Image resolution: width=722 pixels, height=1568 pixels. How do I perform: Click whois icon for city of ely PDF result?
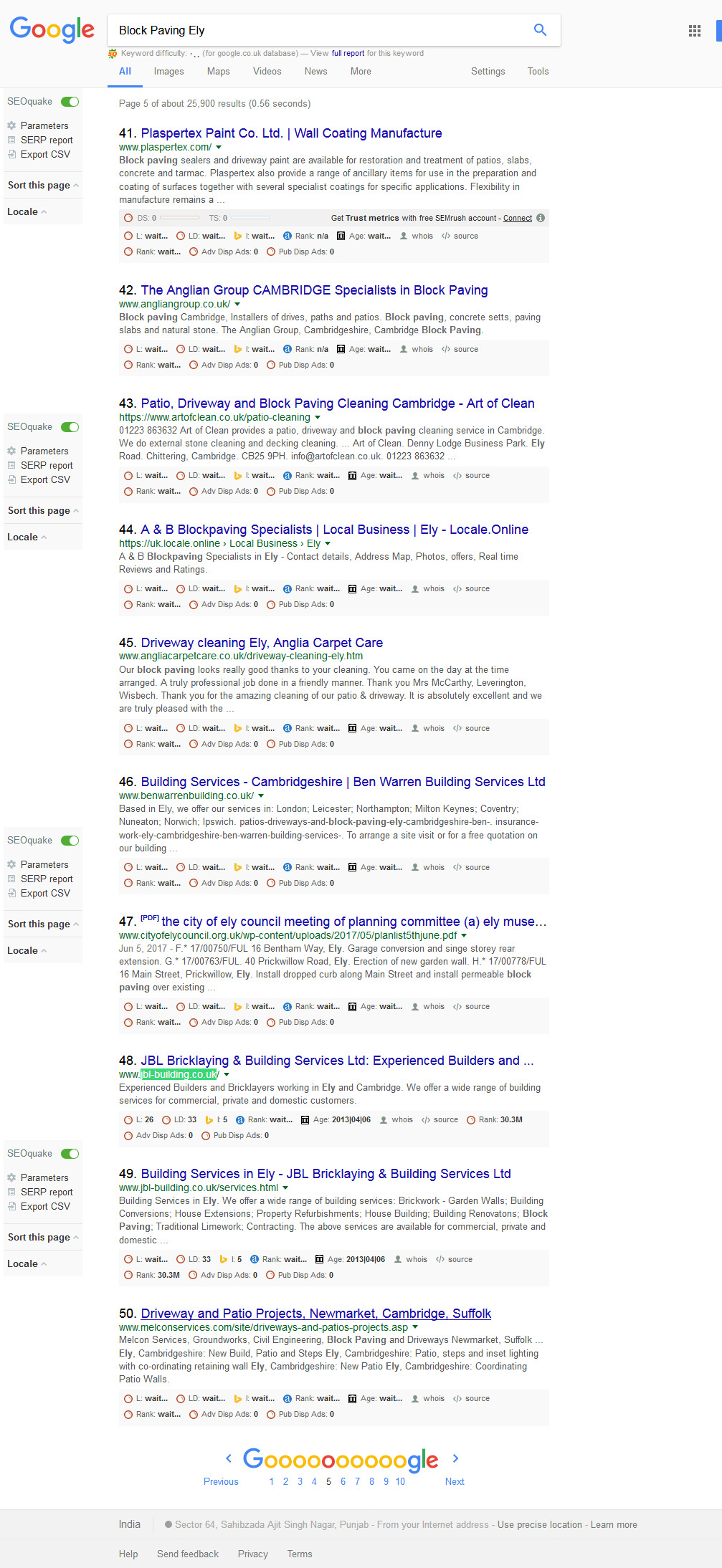coord(415,1006)
